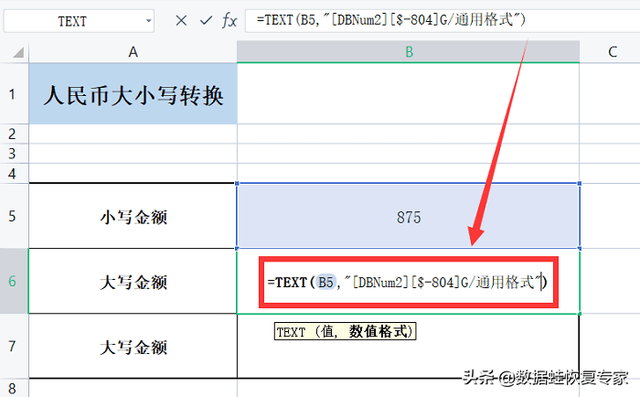
Task: Click the TEXT function tooltip hint
Action: pyautogui.click(x=345, y=331)
